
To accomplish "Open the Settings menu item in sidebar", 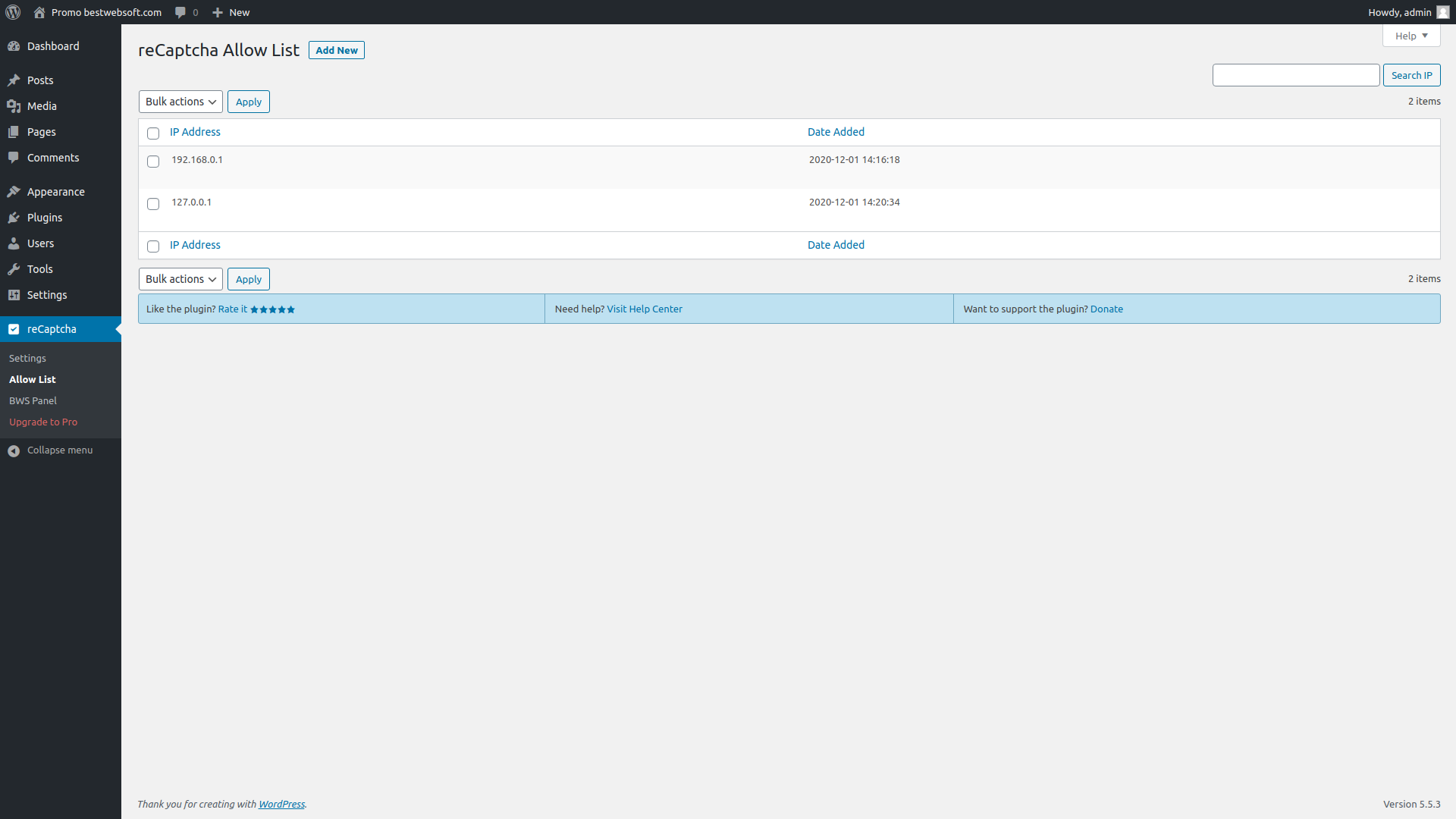I will 46,294.
